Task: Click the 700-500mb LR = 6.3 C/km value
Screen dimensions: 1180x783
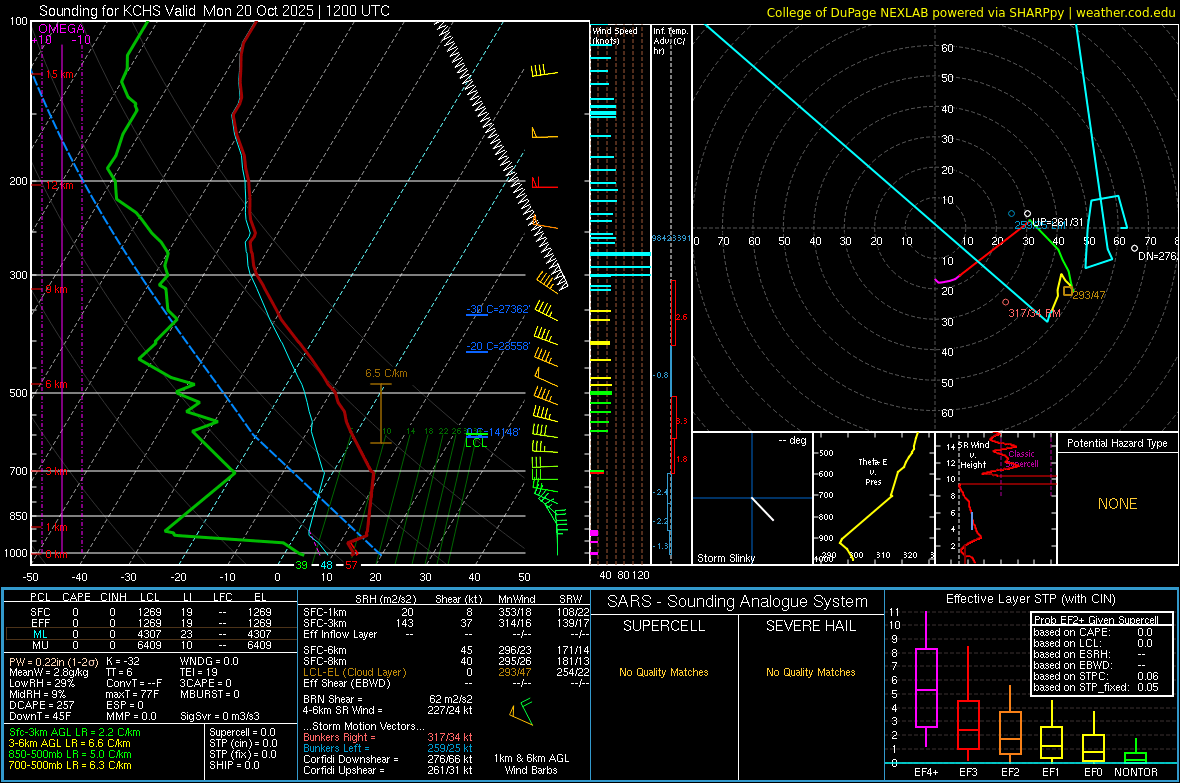Action: click(70, 765)
